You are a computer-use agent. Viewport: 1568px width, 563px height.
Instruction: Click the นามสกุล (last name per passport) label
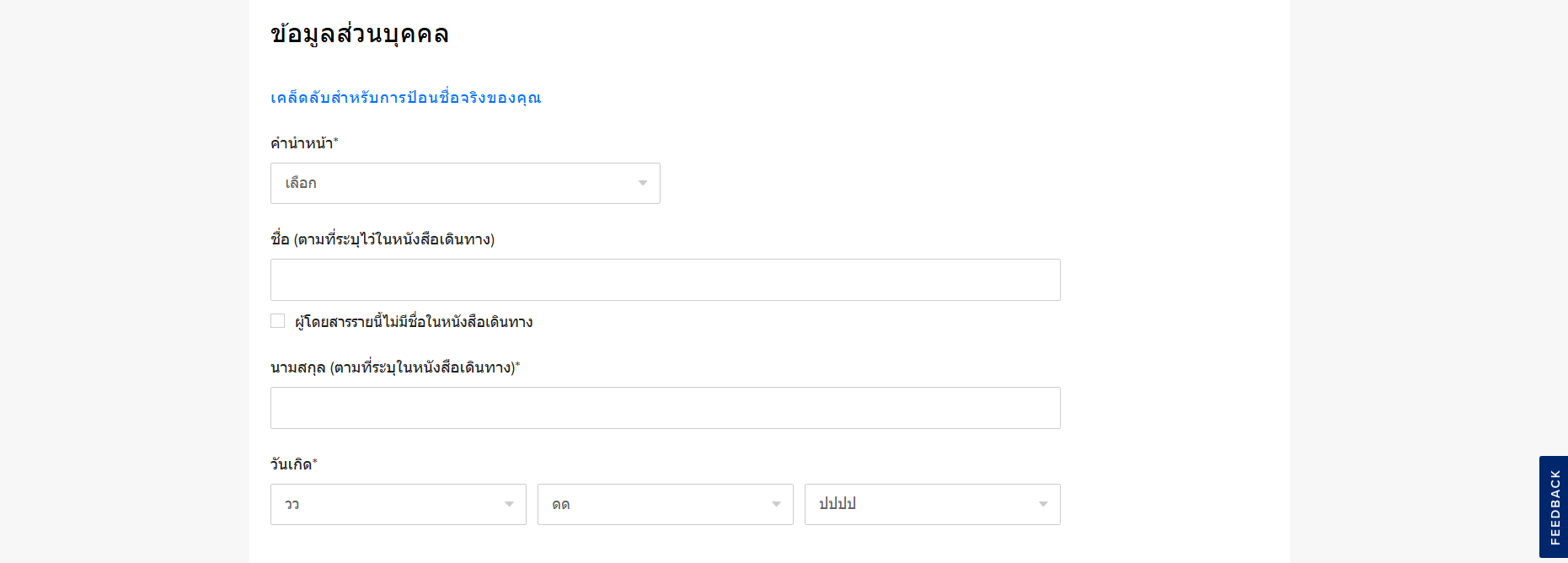tap(394, 367)
